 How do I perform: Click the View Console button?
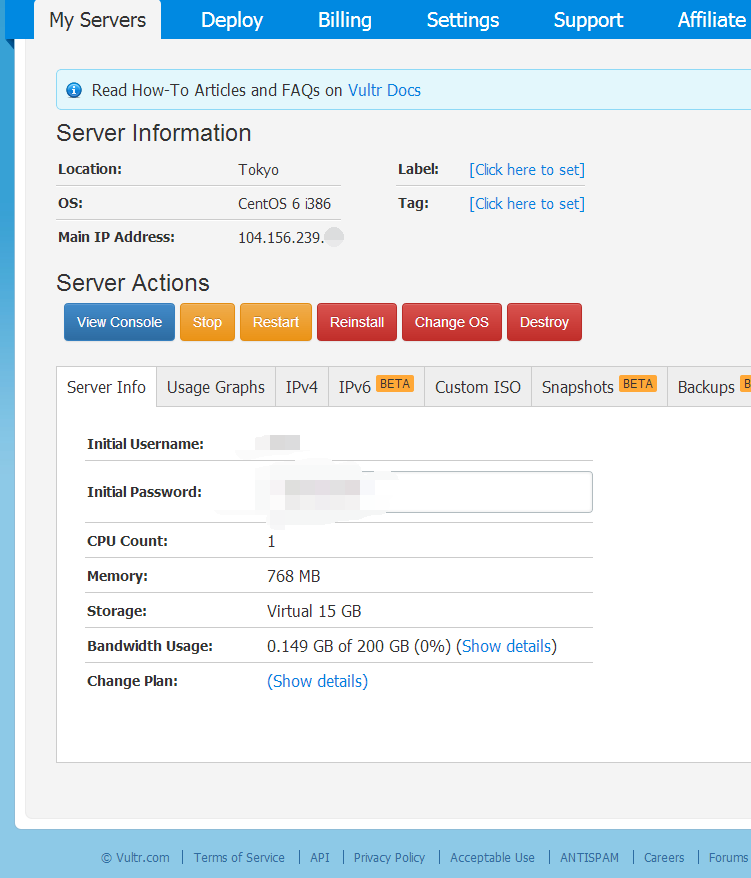119,322
